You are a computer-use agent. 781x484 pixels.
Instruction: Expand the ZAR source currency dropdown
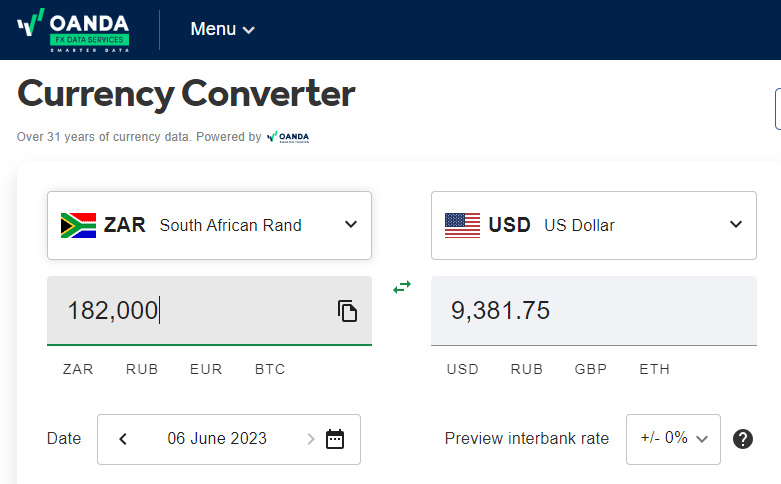point(351,225)
